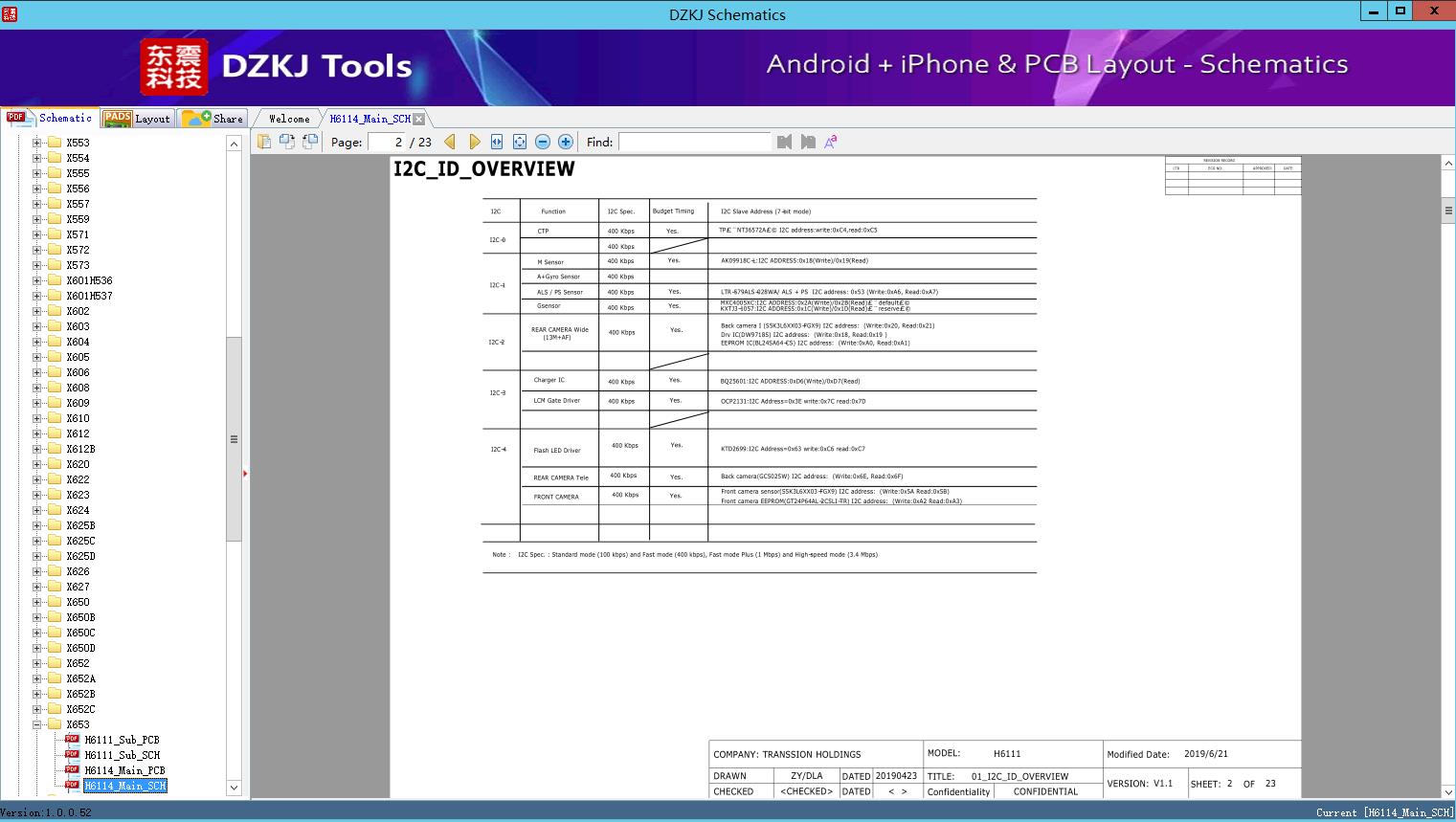Click the fit width icon

(497, 142)
